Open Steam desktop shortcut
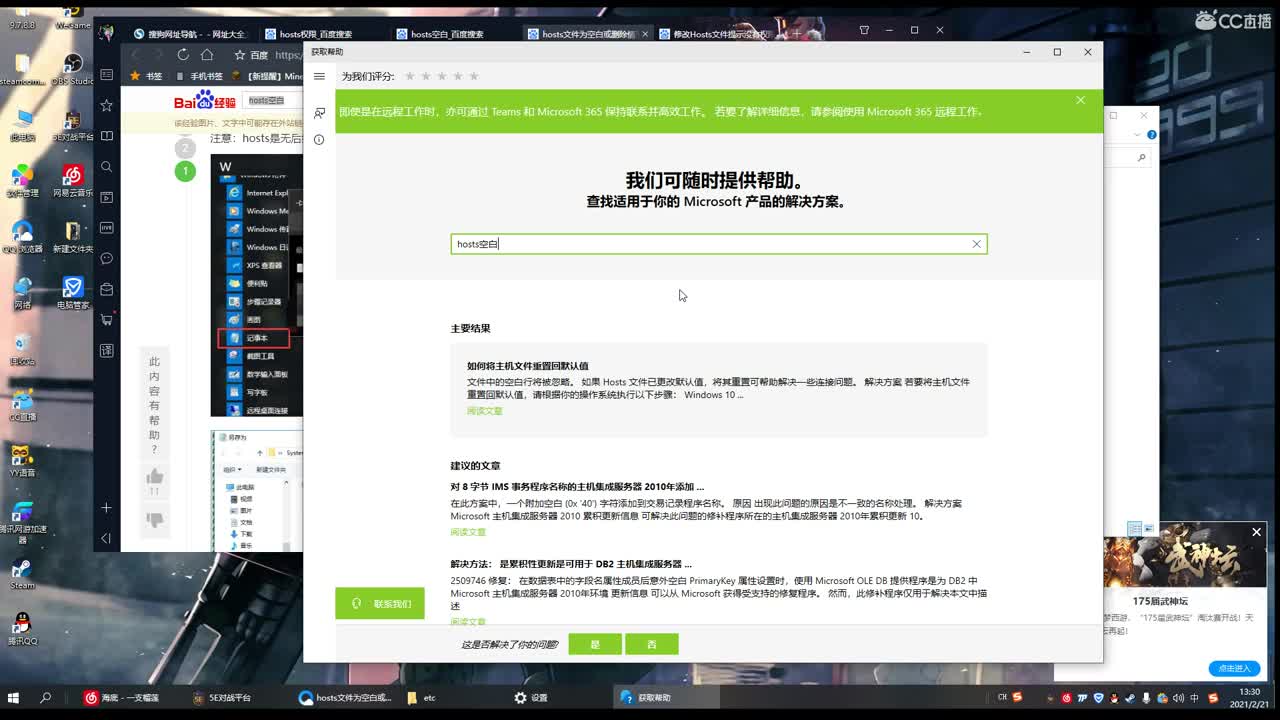This screenshot has height=720, width=1280. tap(22, 573)
